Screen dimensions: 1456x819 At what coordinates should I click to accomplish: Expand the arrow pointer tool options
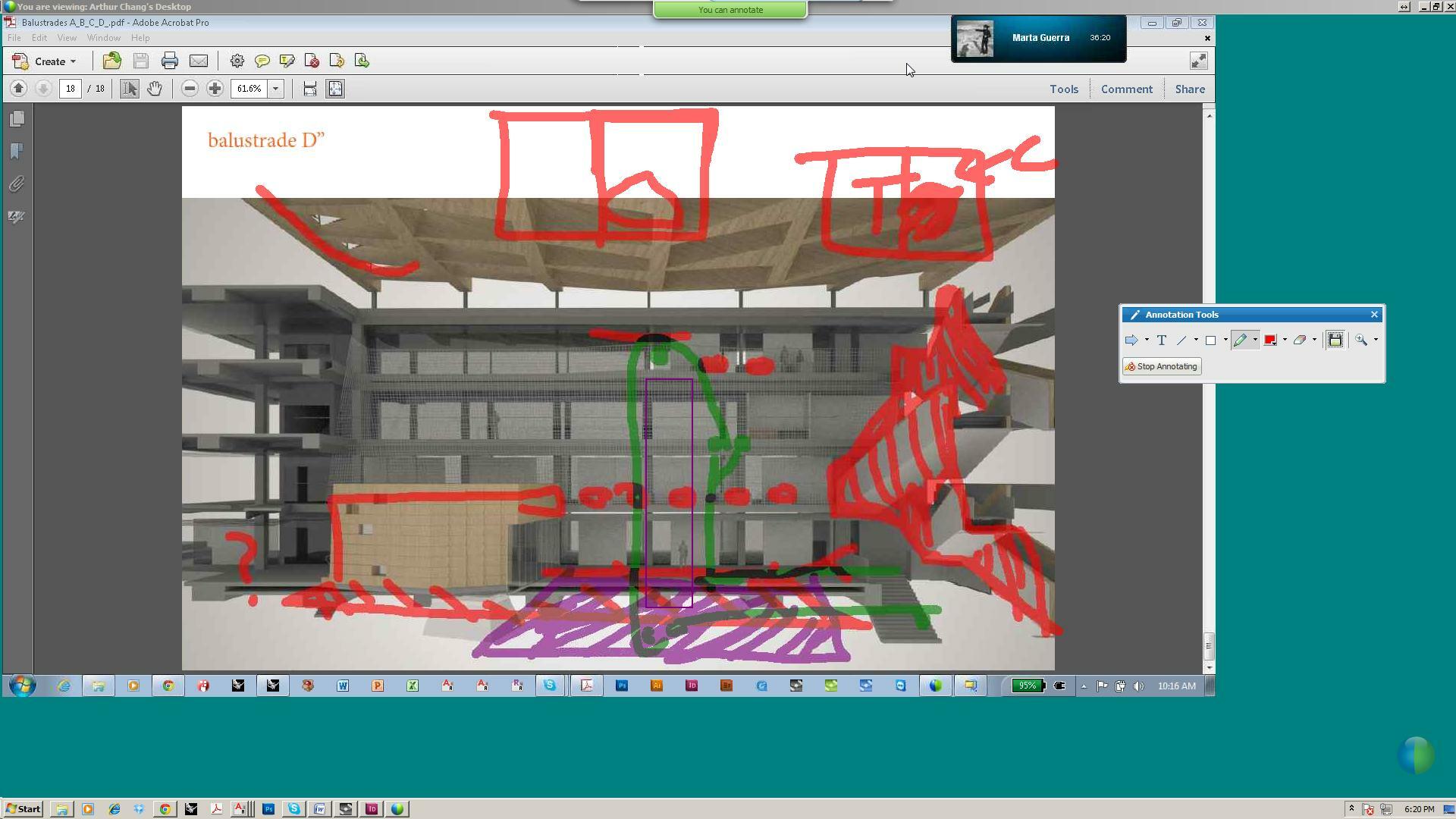pyautogui.click(x=1147, y=340)
